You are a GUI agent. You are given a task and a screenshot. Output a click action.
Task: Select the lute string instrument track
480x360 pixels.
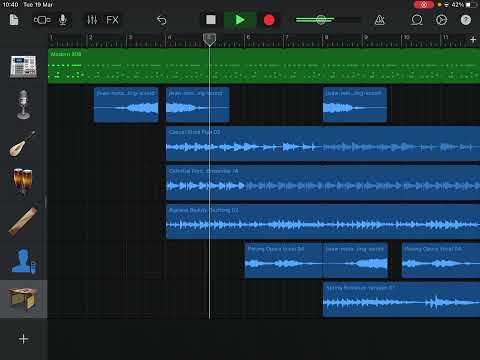click(x=23, y=144)
